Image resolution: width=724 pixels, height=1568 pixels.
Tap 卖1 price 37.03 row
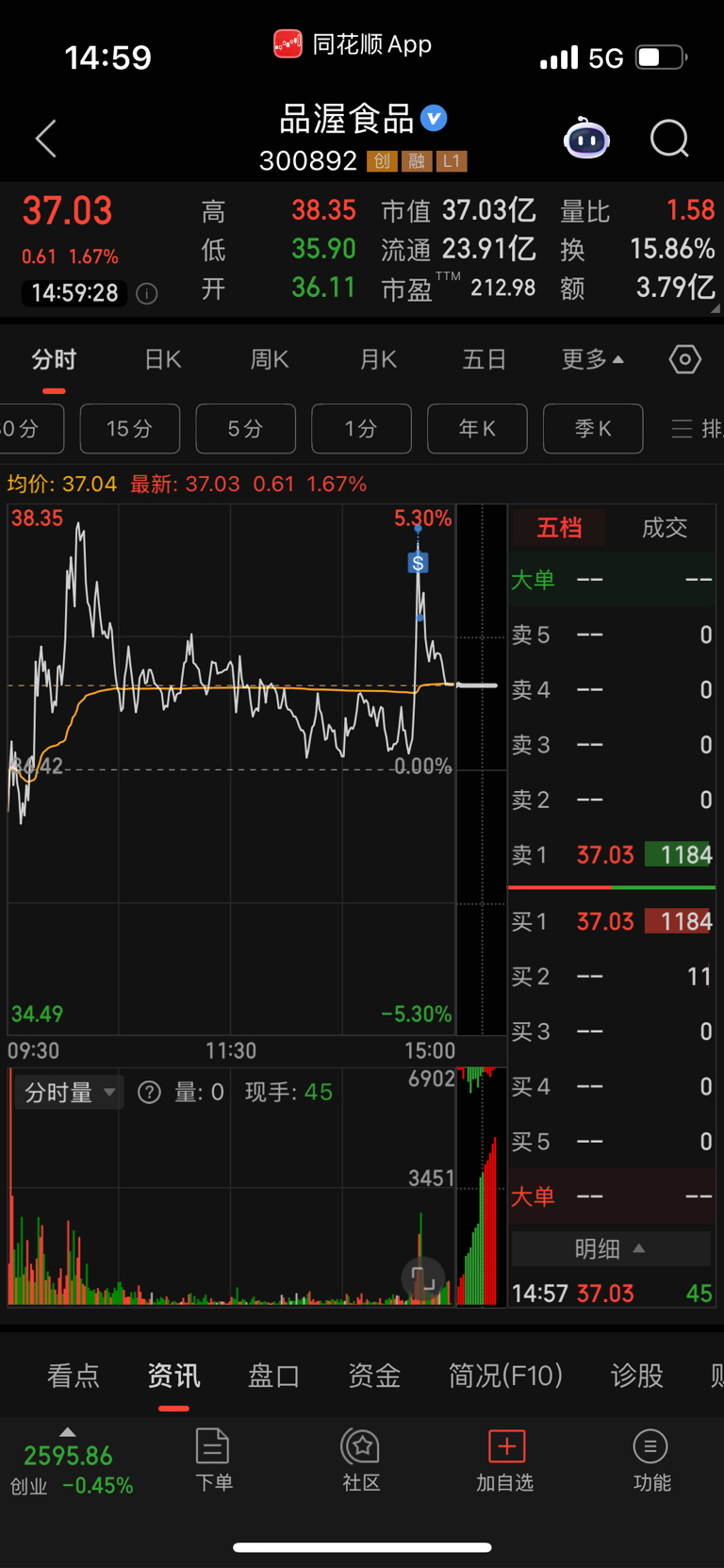pos(611,855)
